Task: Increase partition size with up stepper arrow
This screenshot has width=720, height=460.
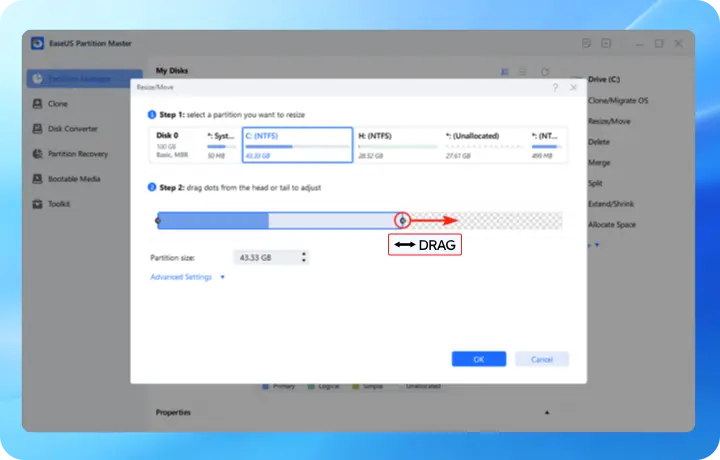Action: 304,254
